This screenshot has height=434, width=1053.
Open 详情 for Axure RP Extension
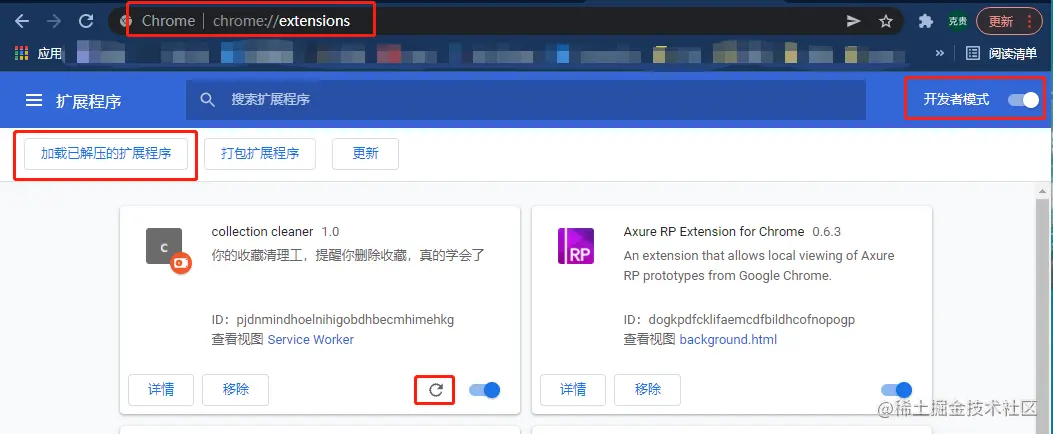(573, 390)
